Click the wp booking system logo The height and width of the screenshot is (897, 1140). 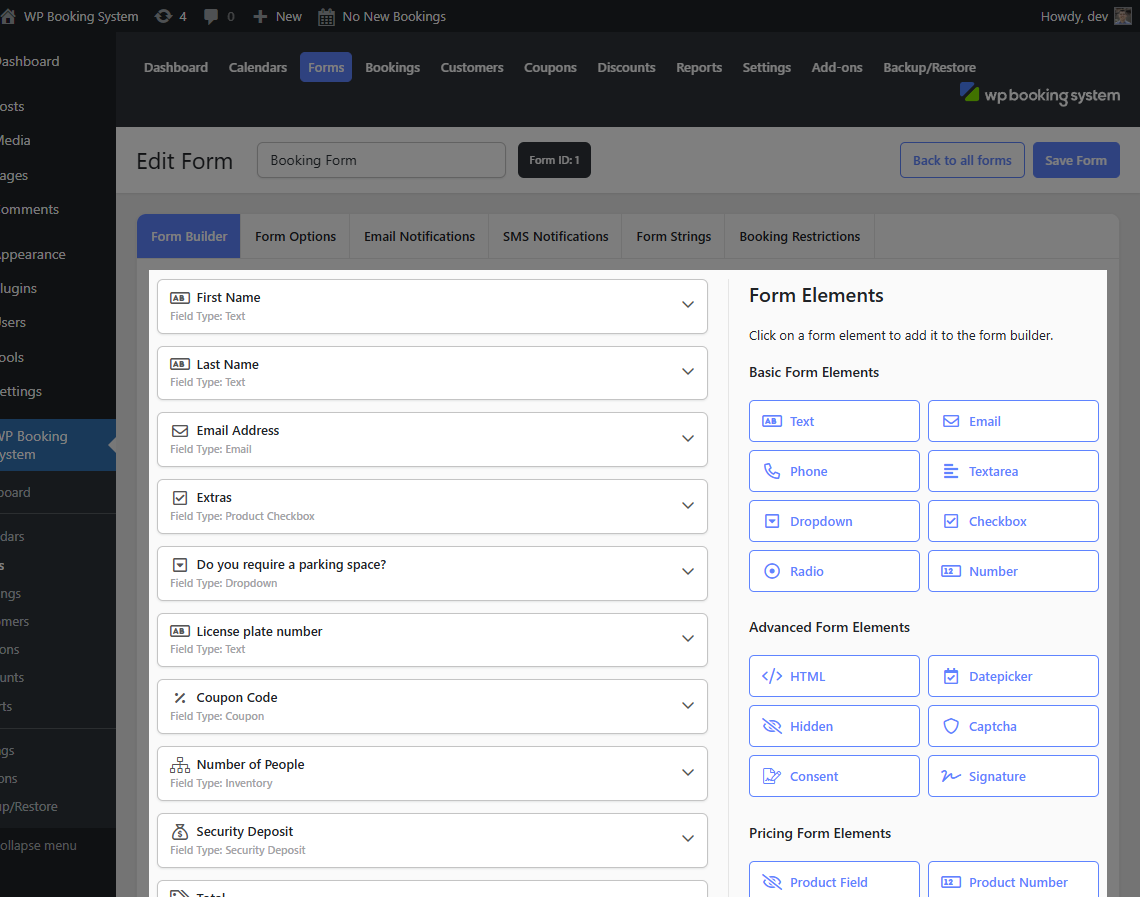(1040, 94)
